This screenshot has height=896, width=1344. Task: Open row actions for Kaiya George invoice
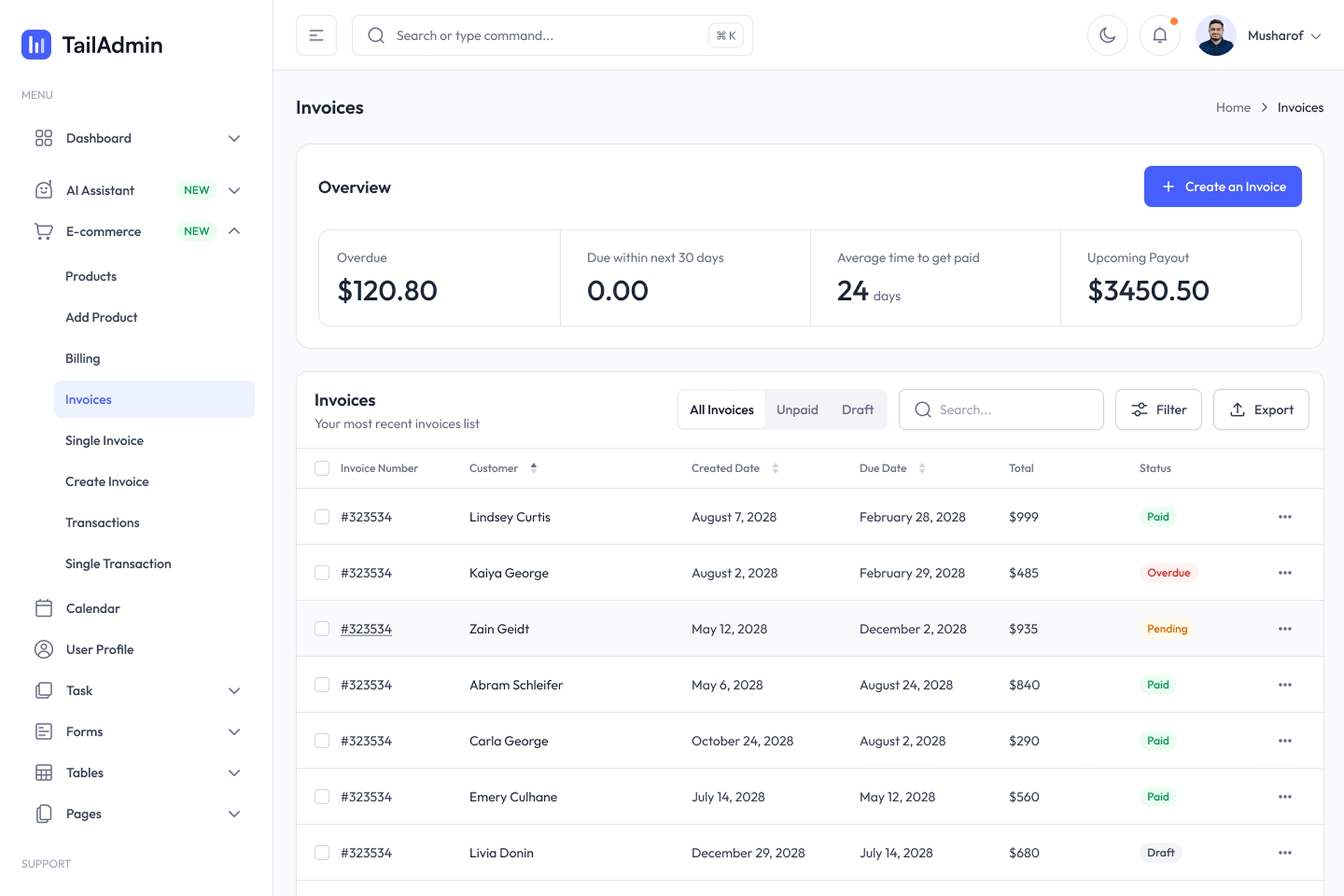(x=1285, y=573)
